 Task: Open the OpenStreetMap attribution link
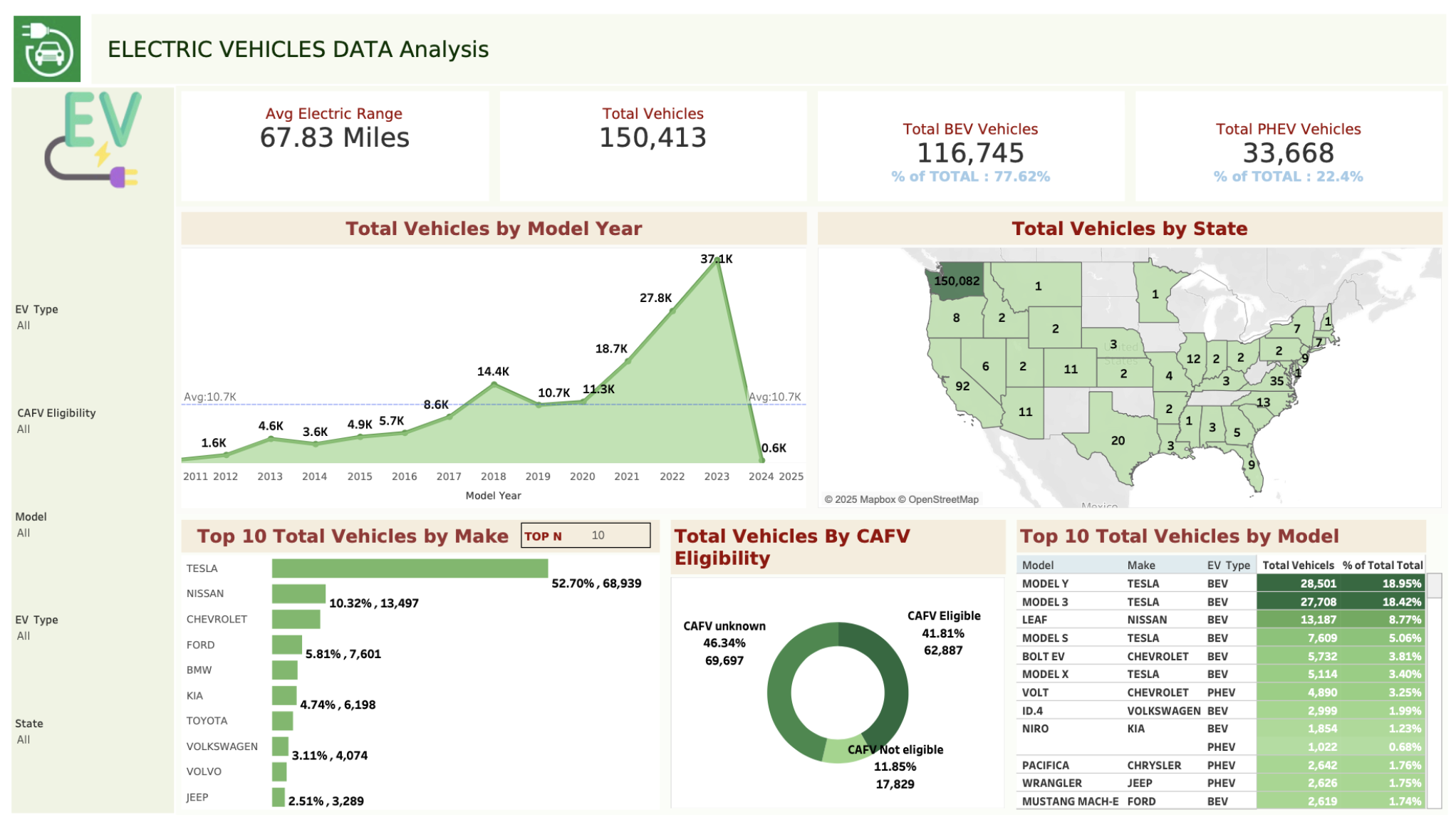pyautogui.click(x=943, y=500)
